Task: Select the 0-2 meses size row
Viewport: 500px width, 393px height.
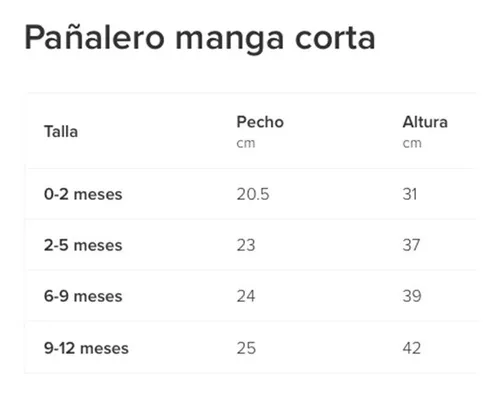Action: tap(250, 194)
